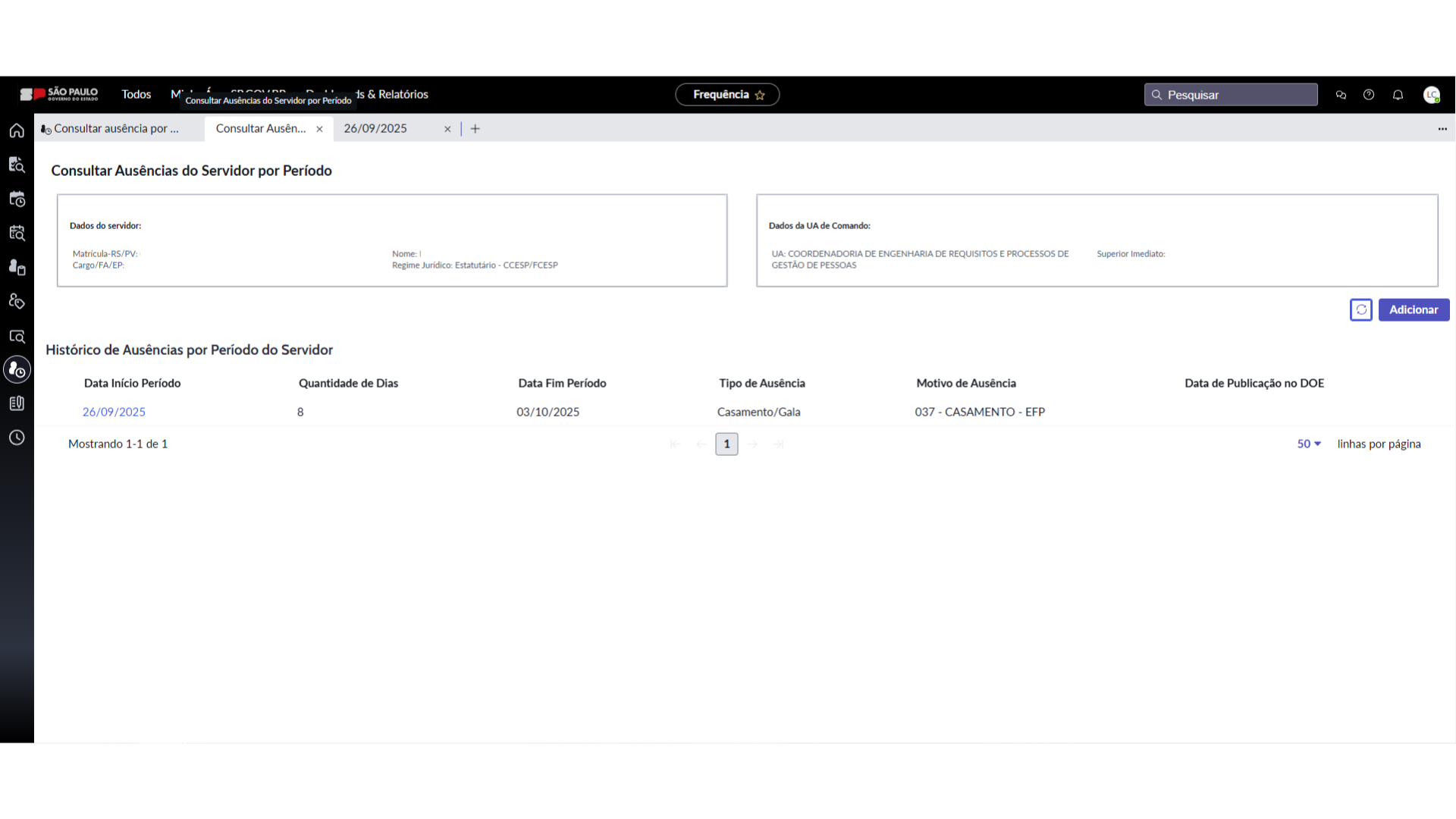Expand the 50 lines per page dropdown
1456x819 pixels.
1309,444
